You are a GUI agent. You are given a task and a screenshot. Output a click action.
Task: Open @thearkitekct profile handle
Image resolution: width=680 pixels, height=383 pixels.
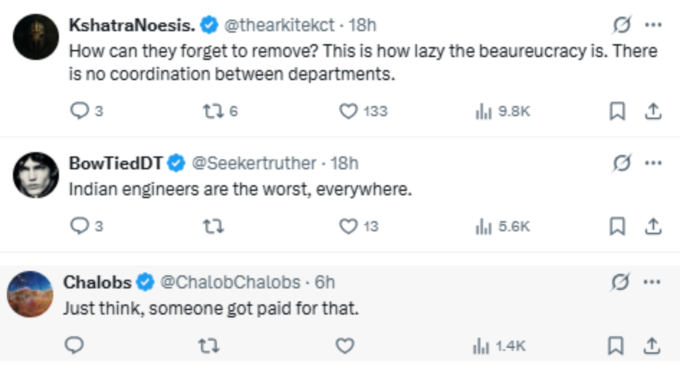tap(279, 25)
